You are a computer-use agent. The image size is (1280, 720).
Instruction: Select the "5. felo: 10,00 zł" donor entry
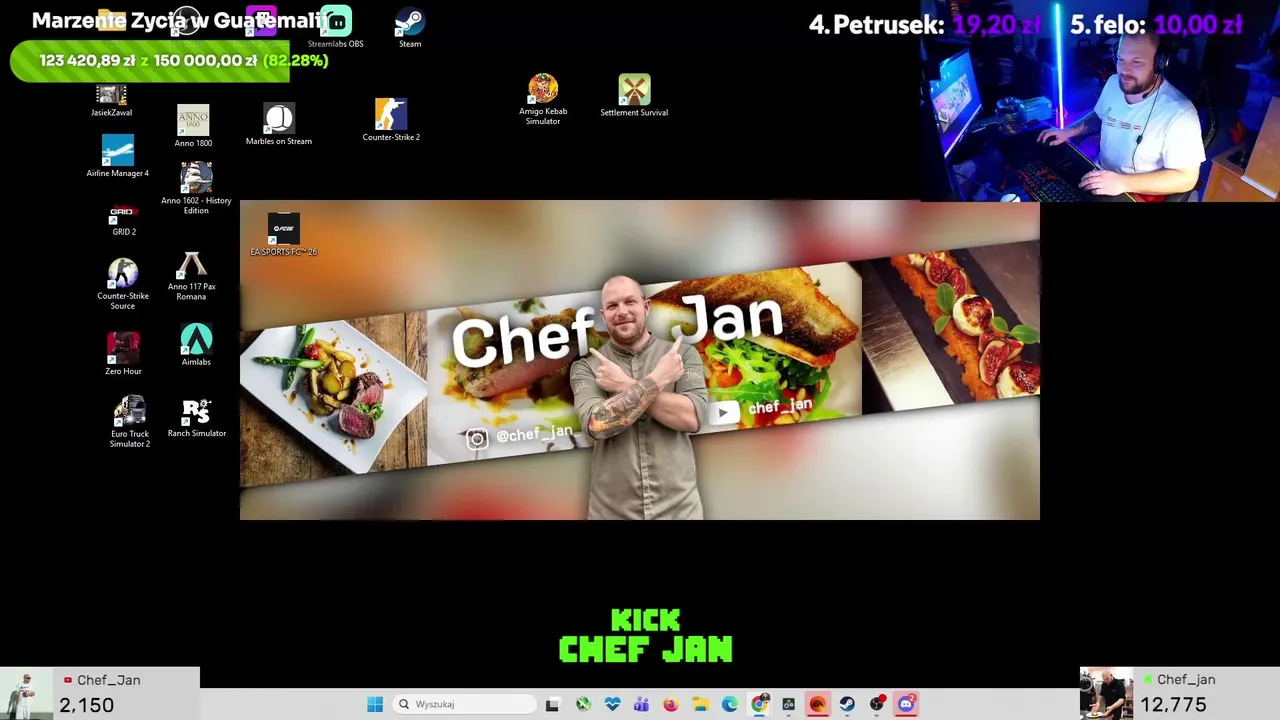click(1156, 25)
